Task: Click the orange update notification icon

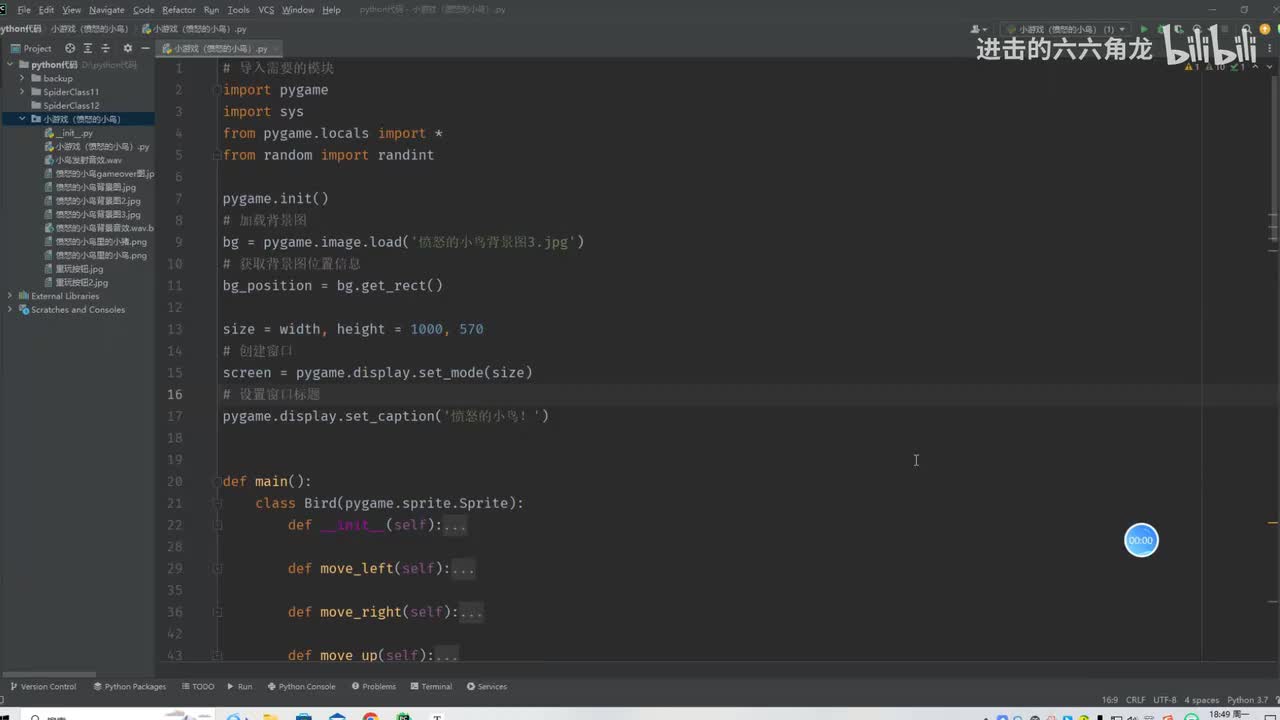Action: pos(1265,30)
